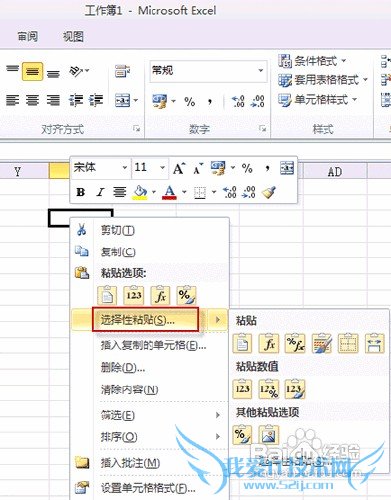Align text left in ribbon

click(x=12, y=100)
